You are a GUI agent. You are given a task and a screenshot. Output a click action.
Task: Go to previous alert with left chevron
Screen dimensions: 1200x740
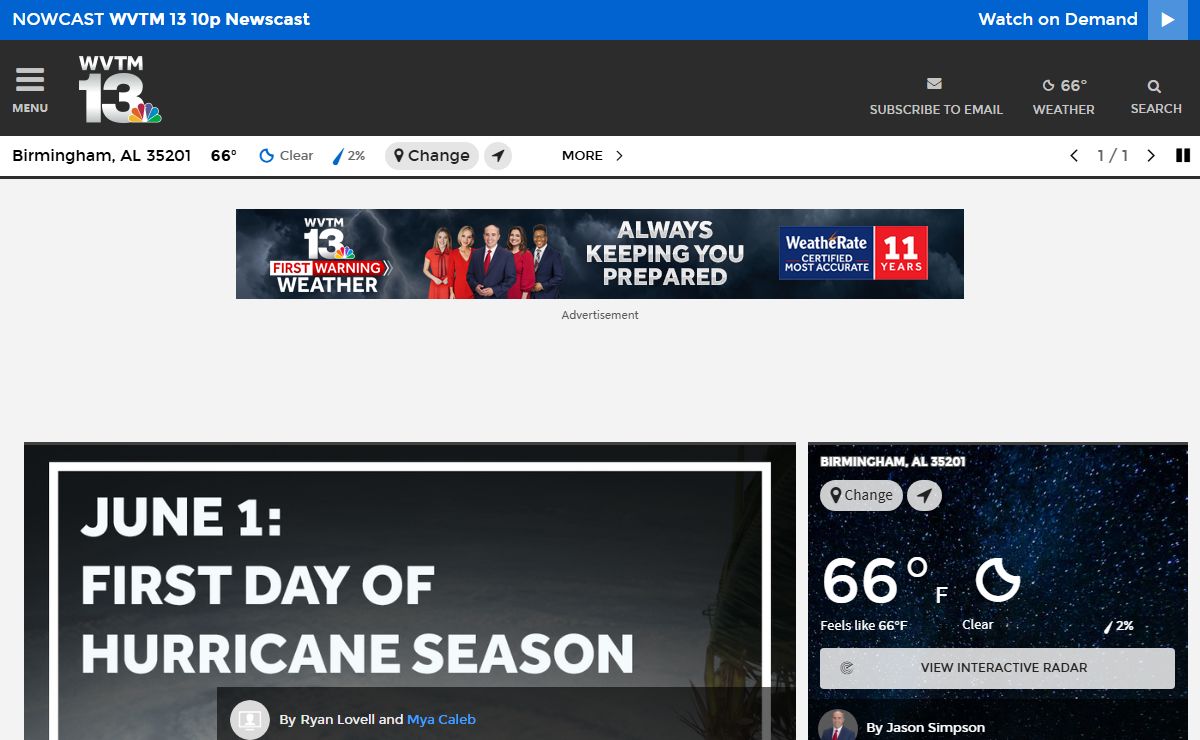1074,156
